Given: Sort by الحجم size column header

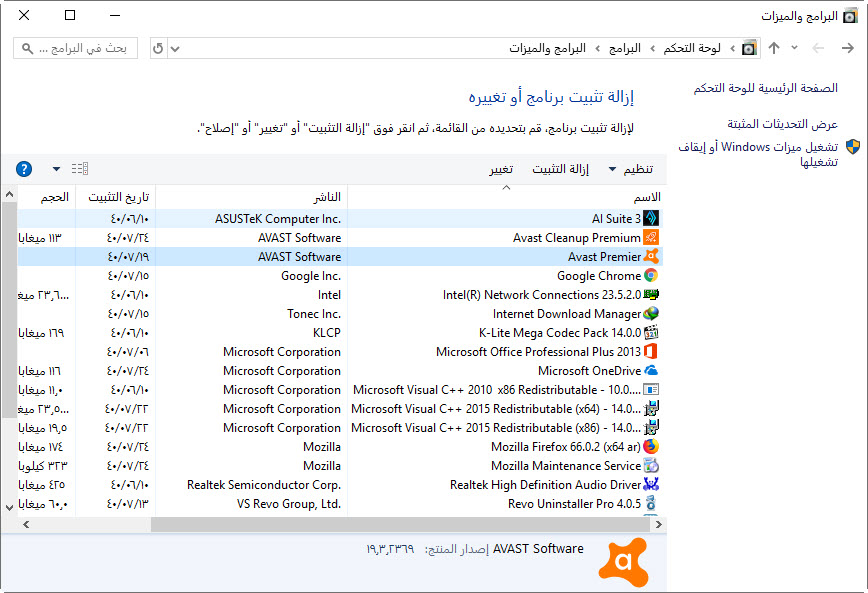Looking at the screenshot, I should 46,197.
